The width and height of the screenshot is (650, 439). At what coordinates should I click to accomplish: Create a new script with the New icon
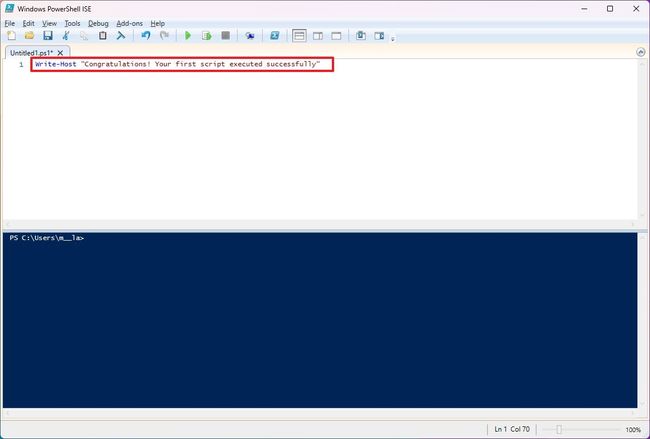coord(12,36)
